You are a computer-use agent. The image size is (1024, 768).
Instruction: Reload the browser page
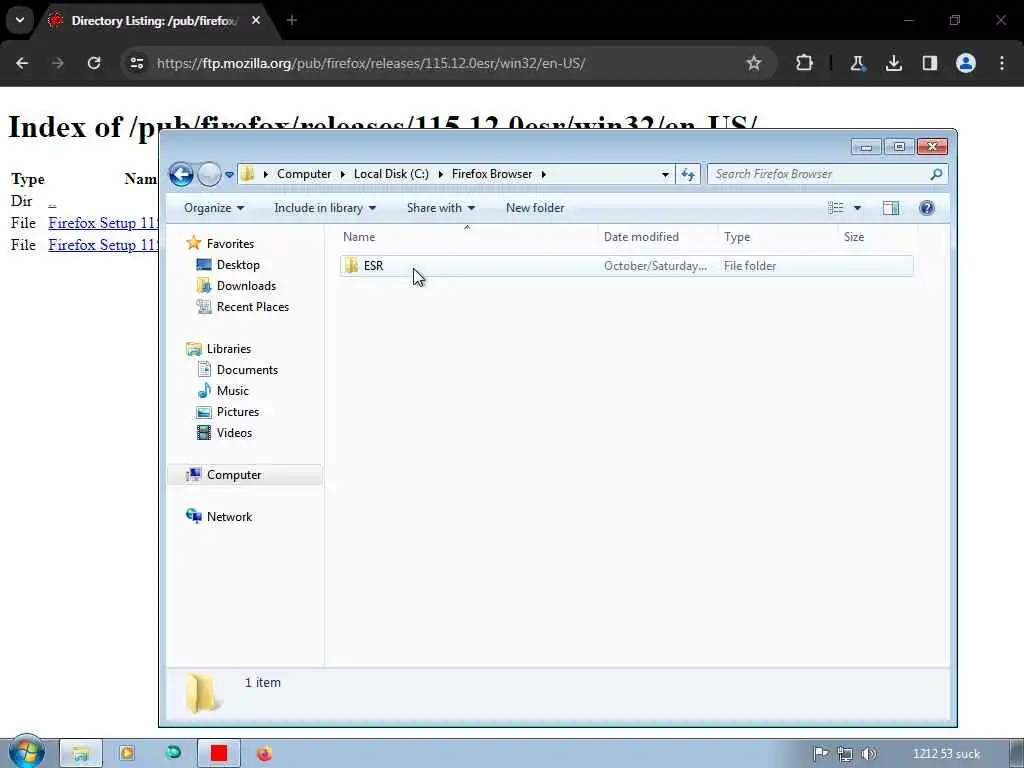(94, 63)
